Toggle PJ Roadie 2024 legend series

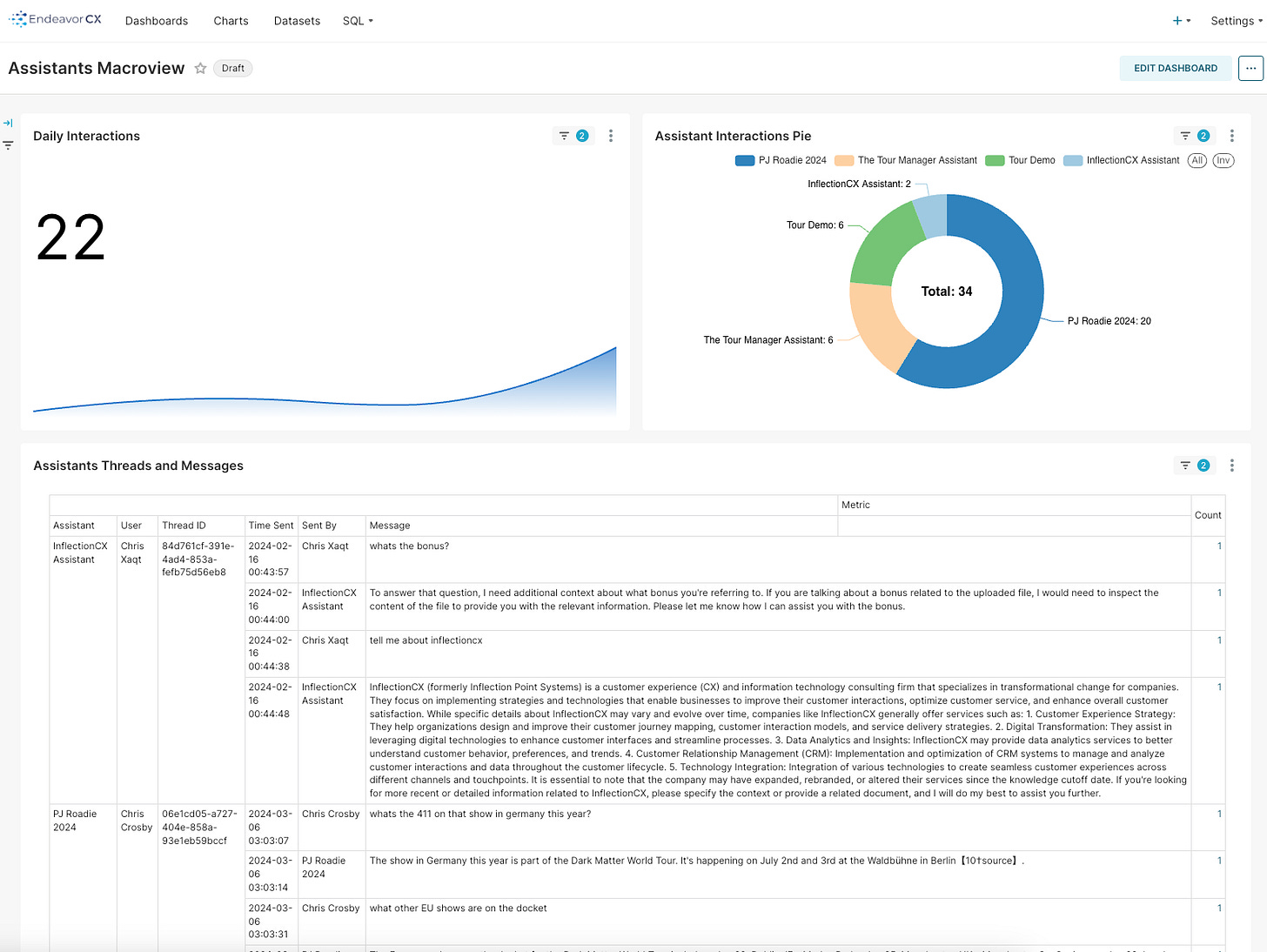[781, 160]
